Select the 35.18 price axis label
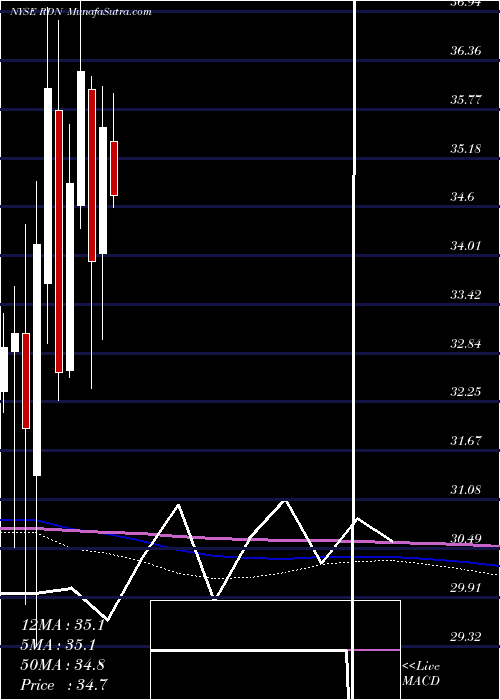The image size is (500, 700). pyautogui.click(x=465, y=148)
